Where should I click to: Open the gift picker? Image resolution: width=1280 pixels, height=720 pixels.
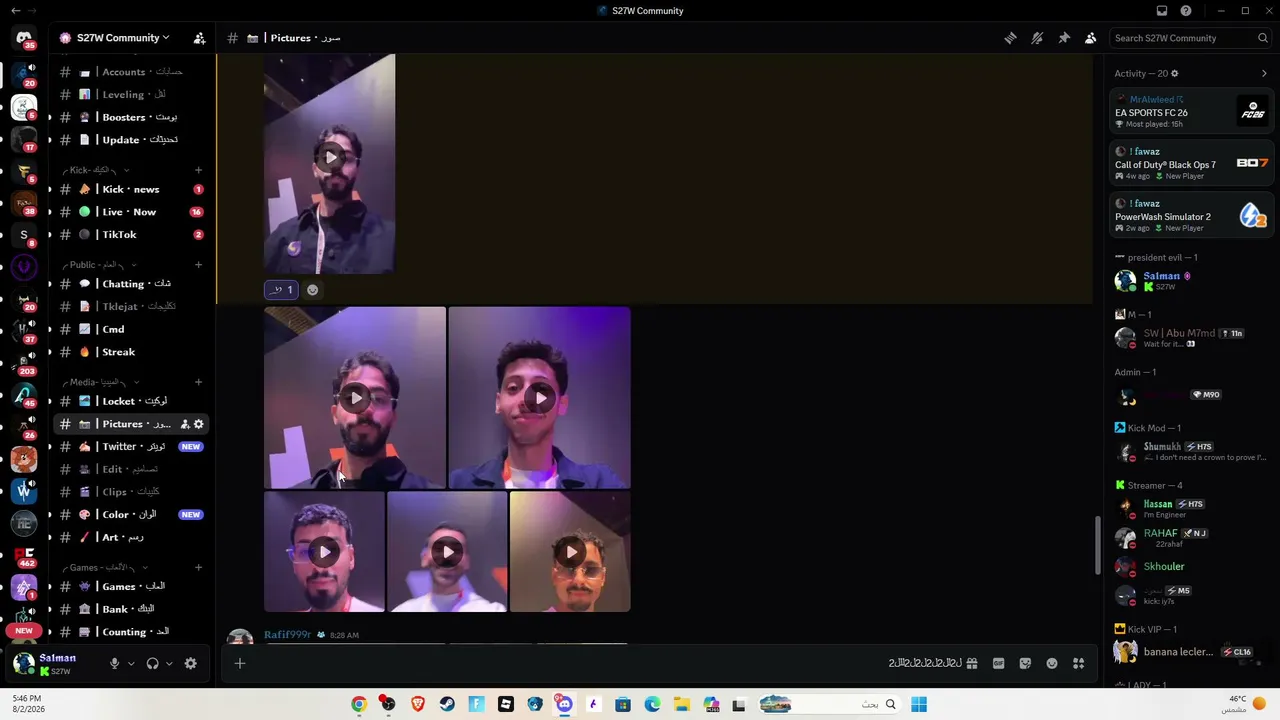[x=971, y=663]
